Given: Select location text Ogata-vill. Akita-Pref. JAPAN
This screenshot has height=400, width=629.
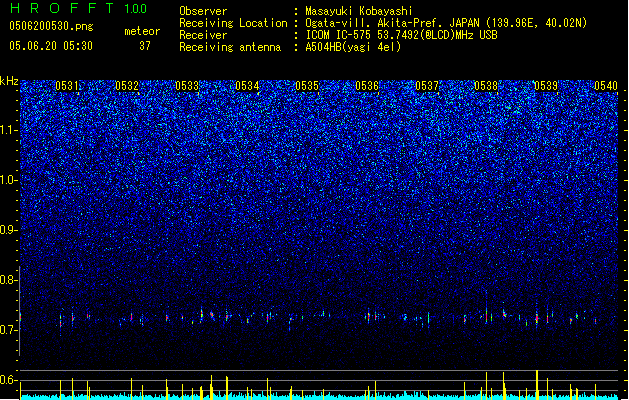Looking at the screenshot, I should [392, 23].
